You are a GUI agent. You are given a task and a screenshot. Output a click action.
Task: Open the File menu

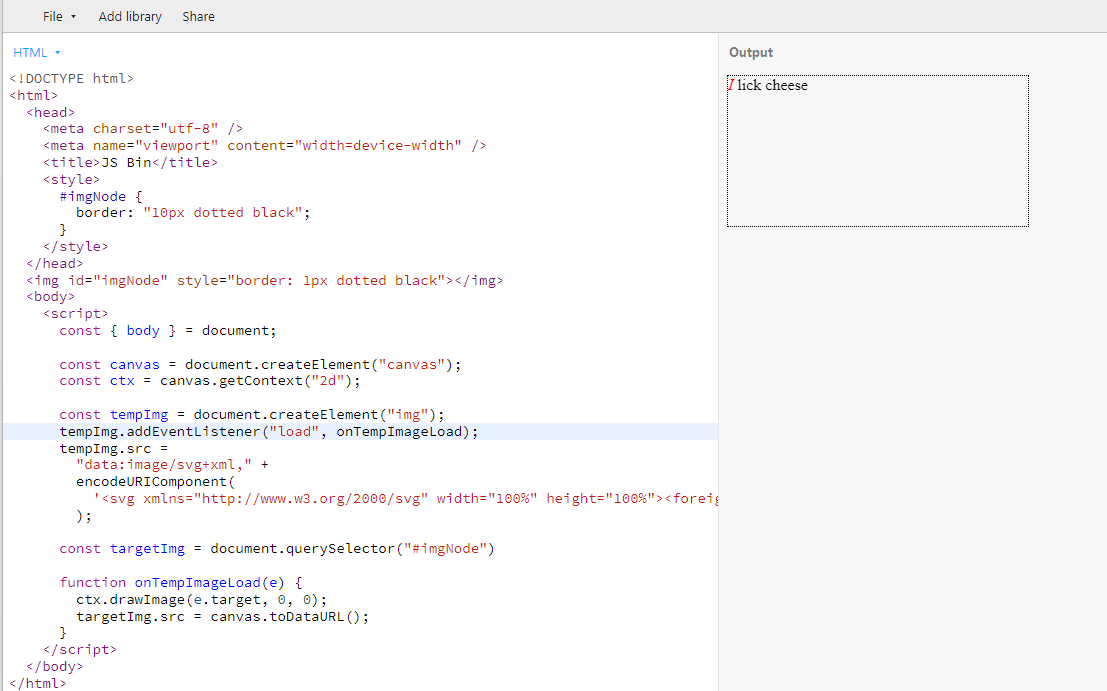click(x=59, y=16)
